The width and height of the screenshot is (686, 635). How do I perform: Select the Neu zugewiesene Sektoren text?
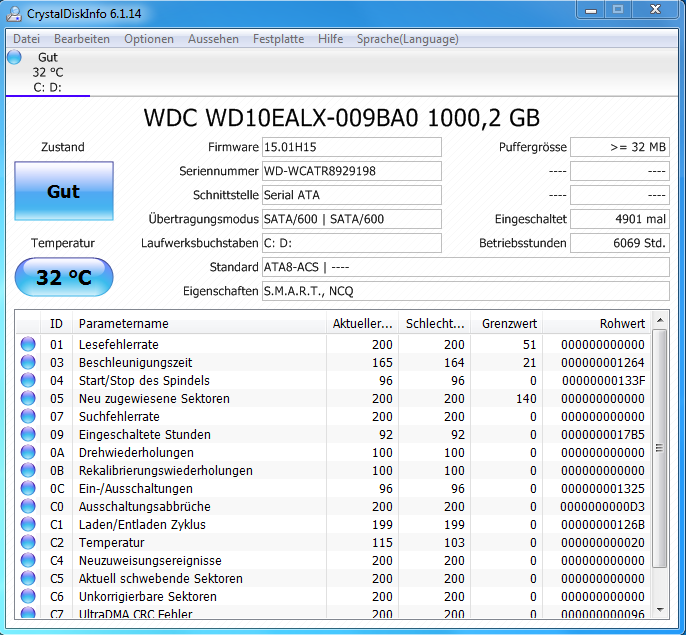tap(154, 398)
